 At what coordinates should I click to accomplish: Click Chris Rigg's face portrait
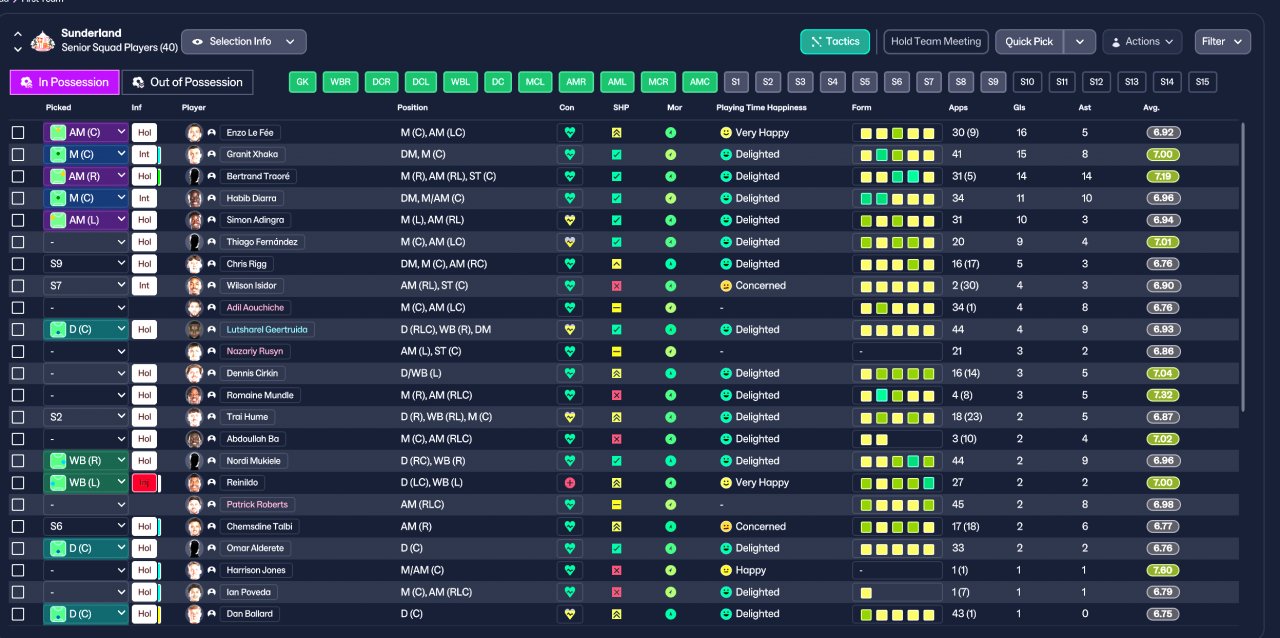(194, 264)
